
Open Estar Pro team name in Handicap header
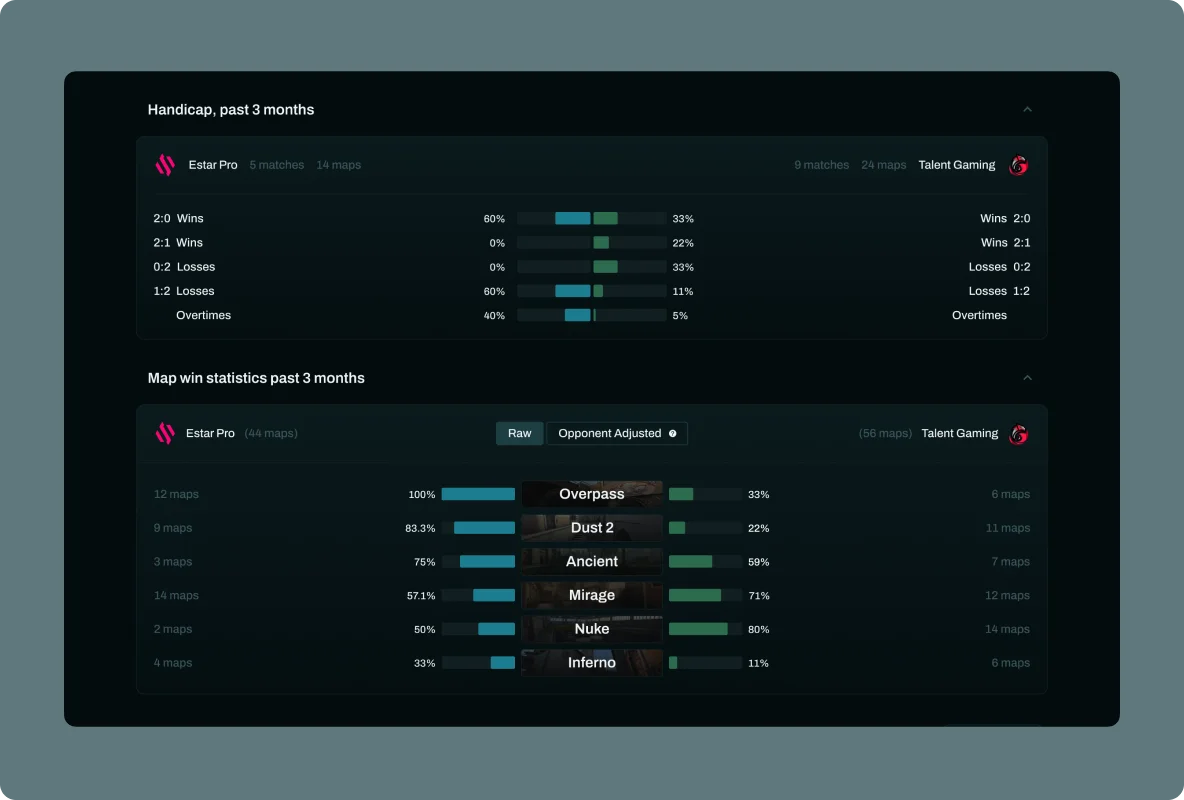[x=213, y=165]
